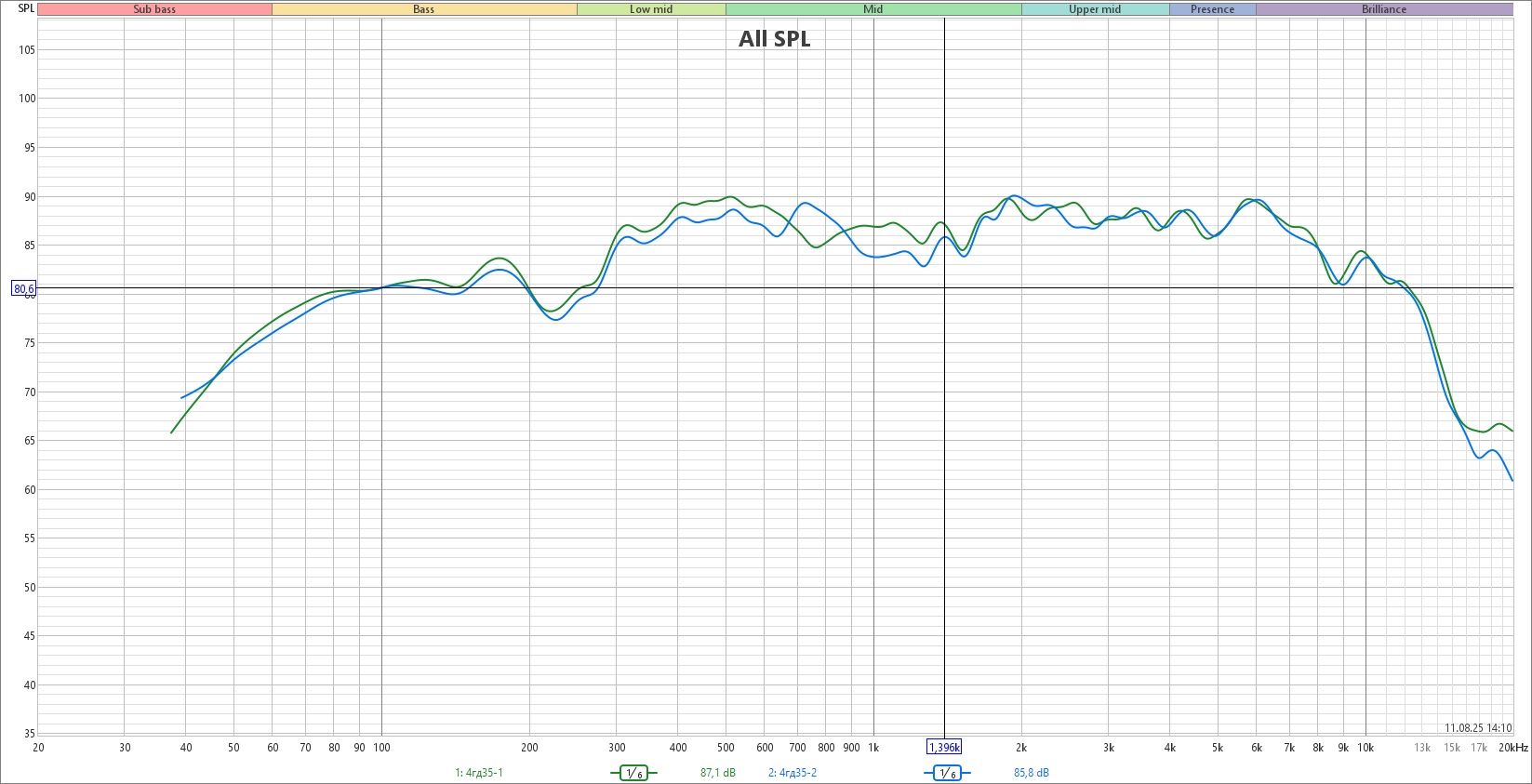This screenshot has width=1532, height=784.
Task: Select the Sub bass band label
Action: 154,9
